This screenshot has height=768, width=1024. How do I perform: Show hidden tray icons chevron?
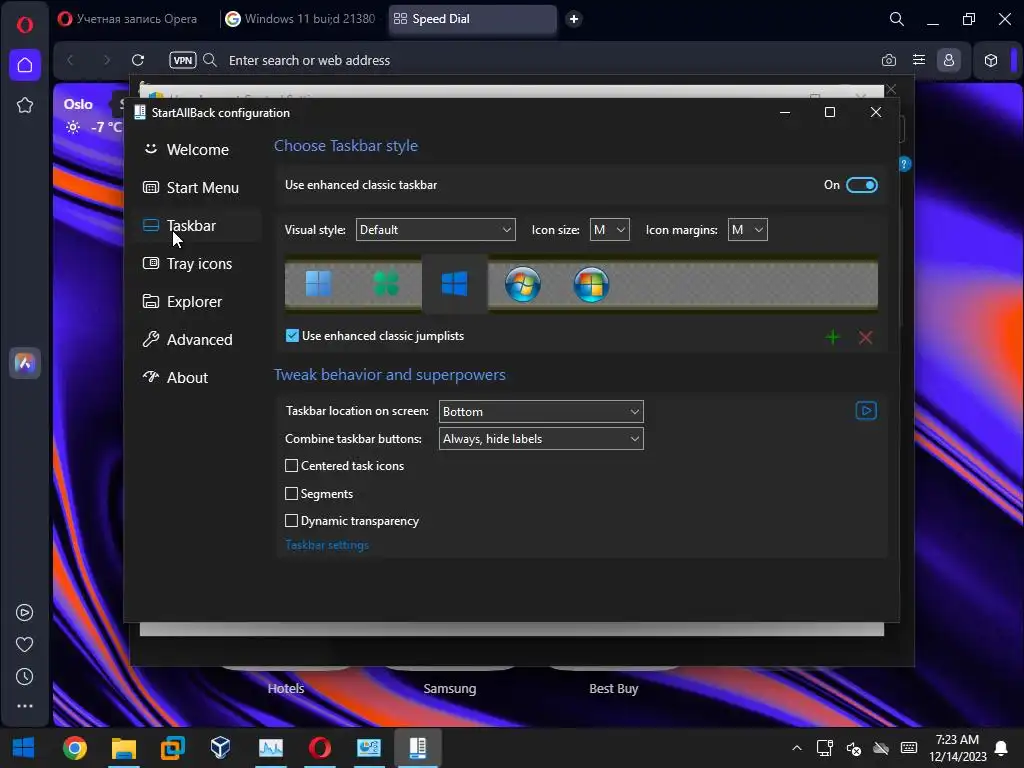(797, 748)
